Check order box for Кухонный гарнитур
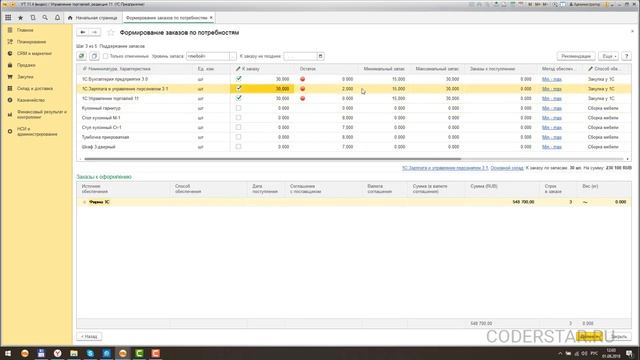Viewport: 640px width, 360px height. (x=239, y=108)
